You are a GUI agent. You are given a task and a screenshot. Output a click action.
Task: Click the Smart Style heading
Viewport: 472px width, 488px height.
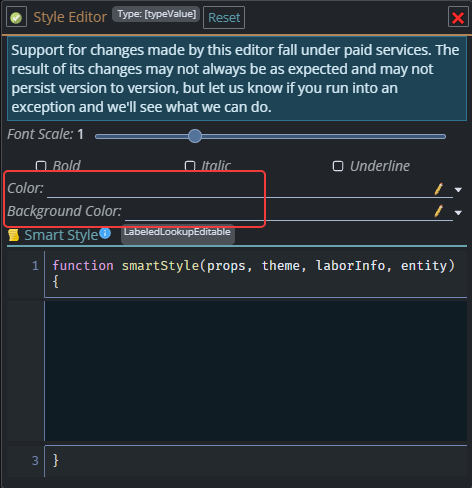(x=61, y=235)
